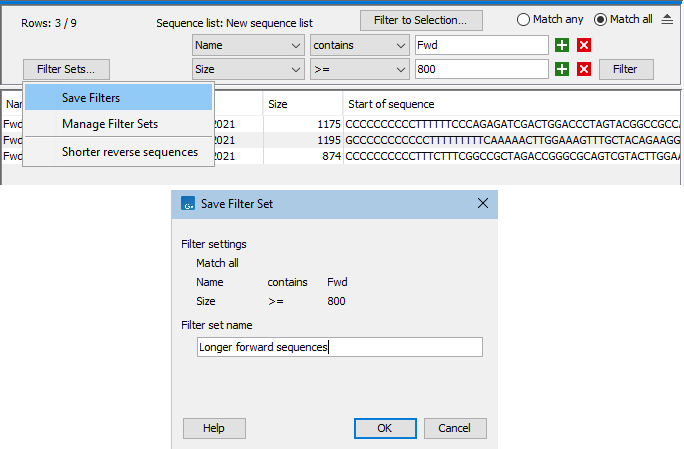Sort table by the Size column header
684x449 pixels.
point(302,104)
